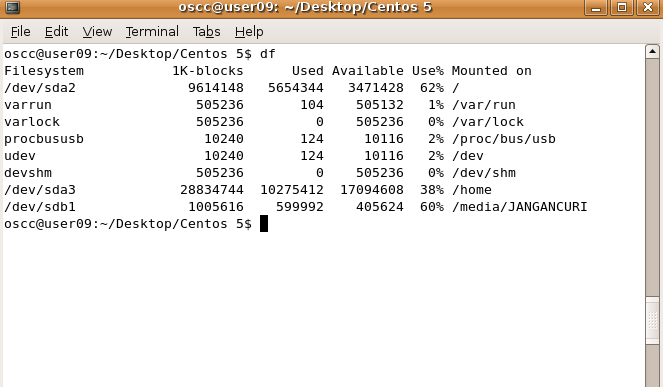Minimize the terminal window

[596, 7]
